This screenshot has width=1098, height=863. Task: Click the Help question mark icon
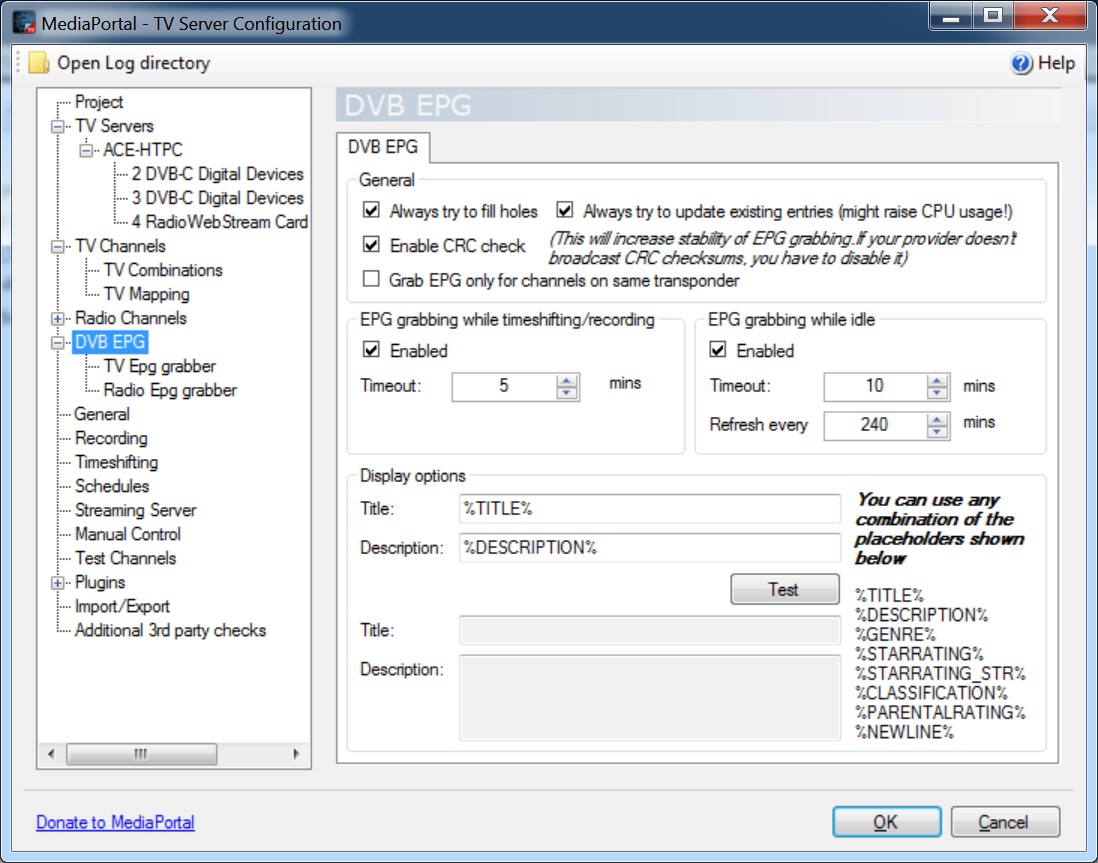tap(1021, 63)
